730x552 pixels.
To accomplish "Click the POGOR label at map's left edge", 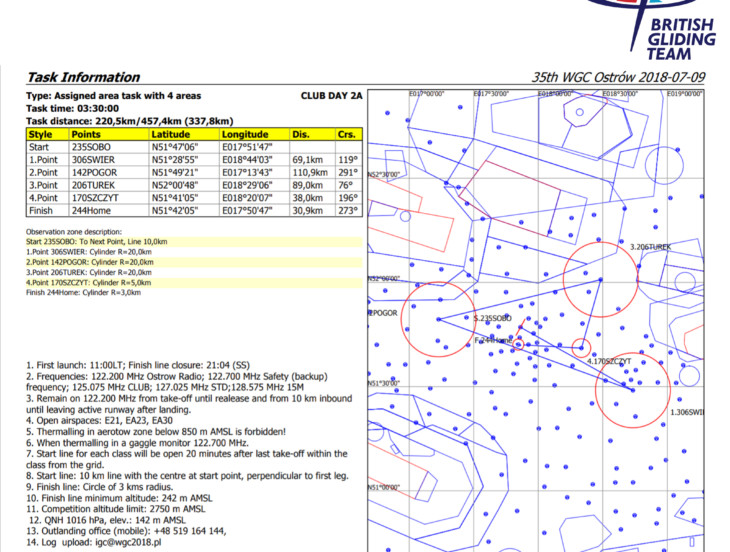I will tap(383, 313).
